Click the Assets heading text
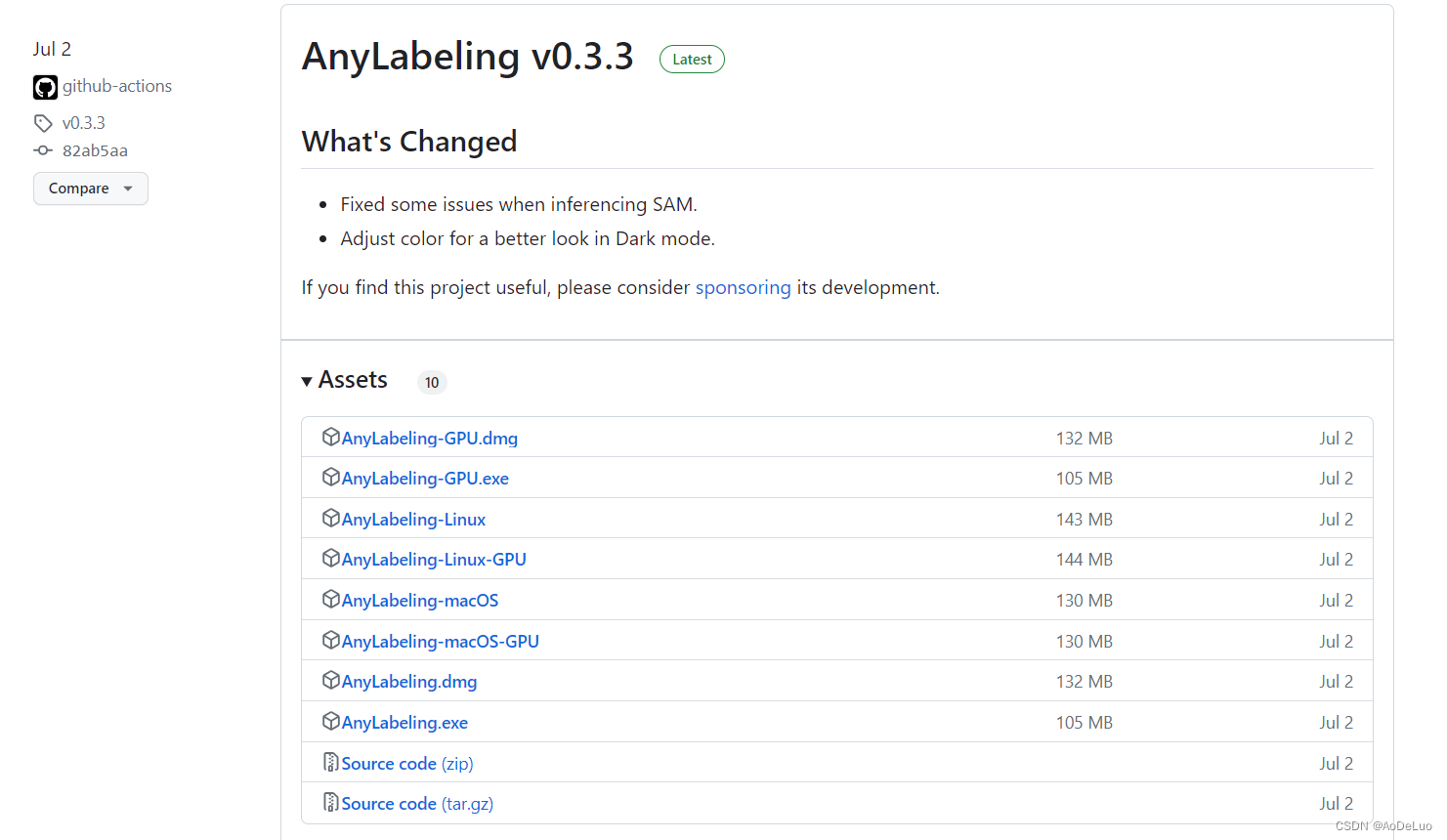The width and height of the screenshot is (1447, 840). (x=353, y=380)
